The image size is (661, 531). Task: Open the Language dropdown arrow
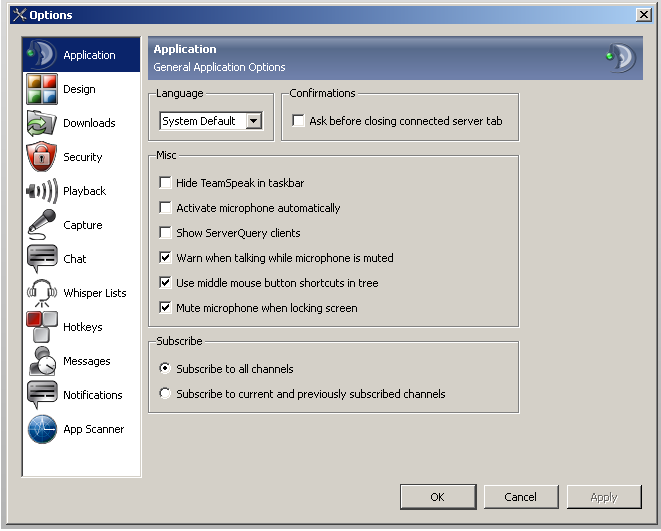253,121
